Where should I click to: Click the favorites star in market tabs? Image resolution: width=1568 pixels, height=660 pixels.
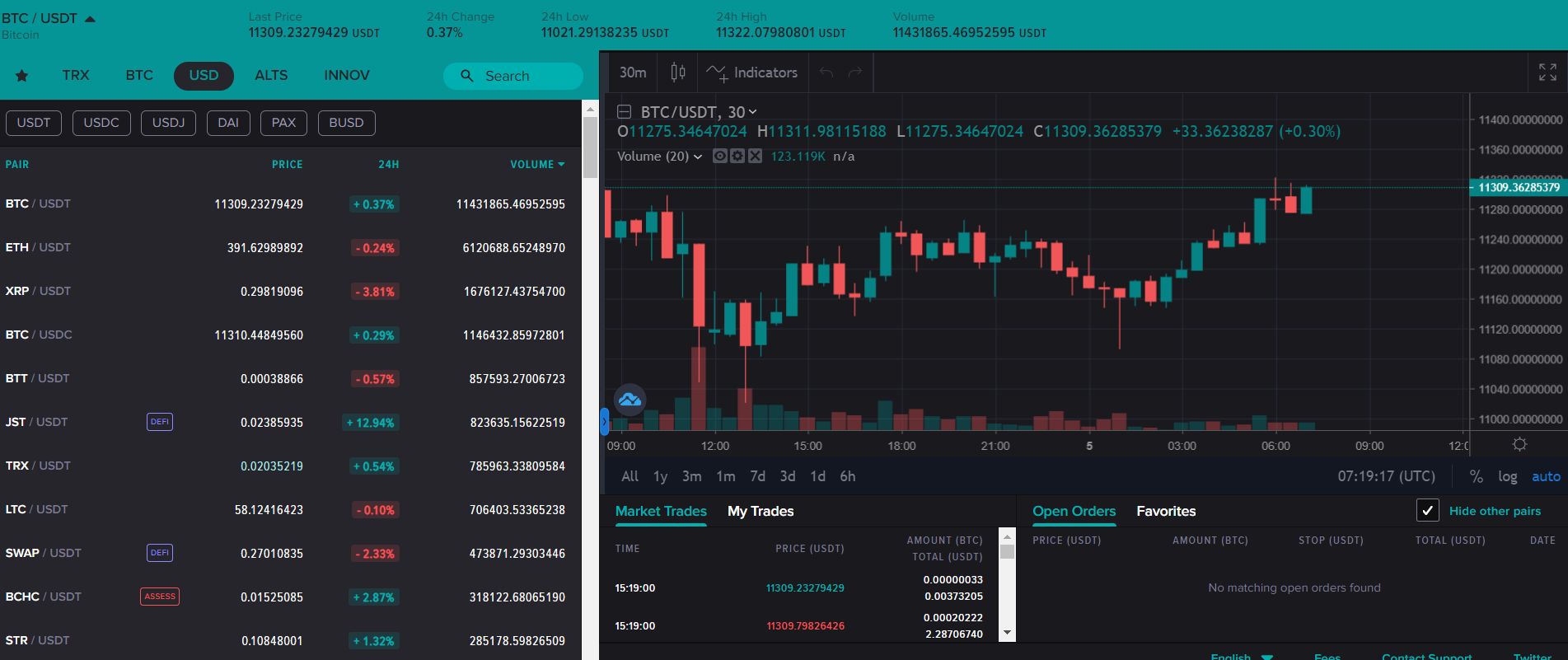tap(22, 76)
